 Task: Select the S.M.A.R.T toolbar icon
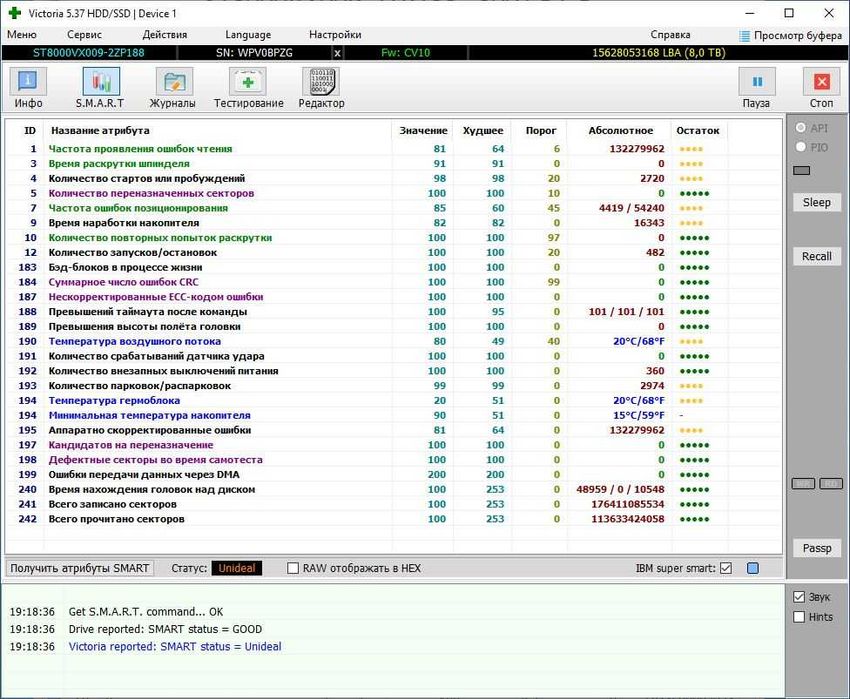[x=101, y=81]
